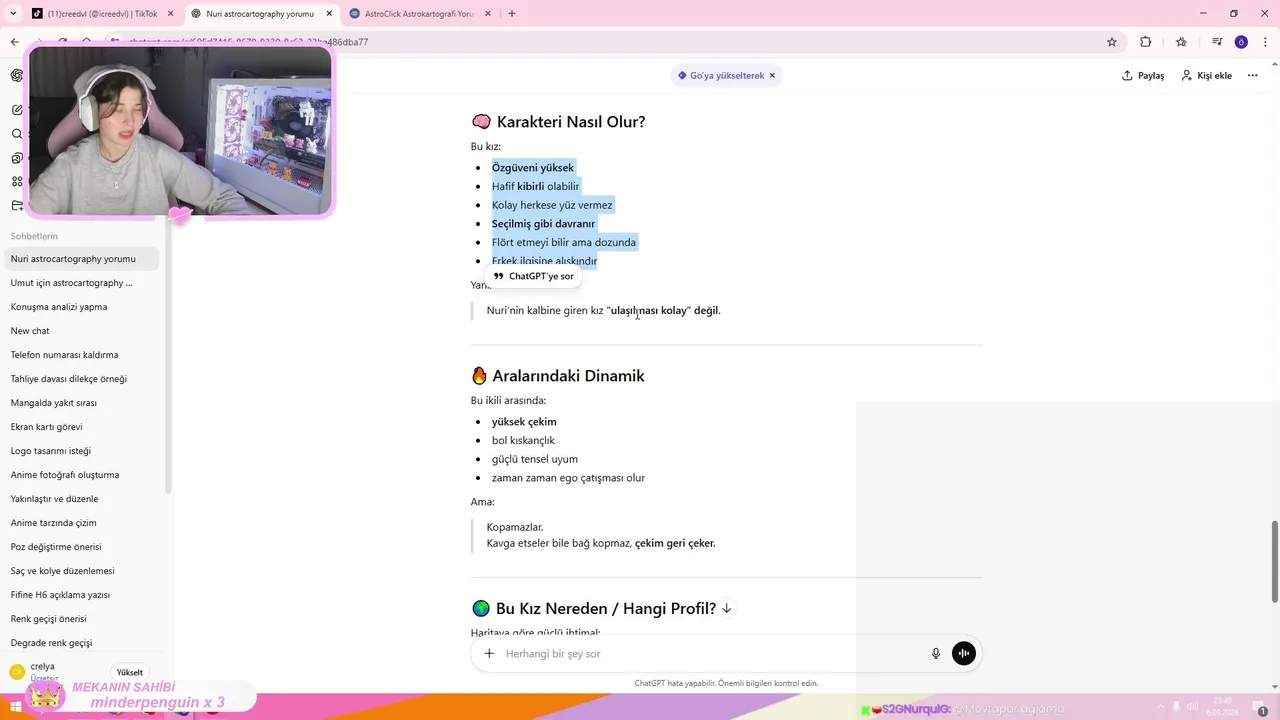Click the Paylaş share button

coord(1143,75)
